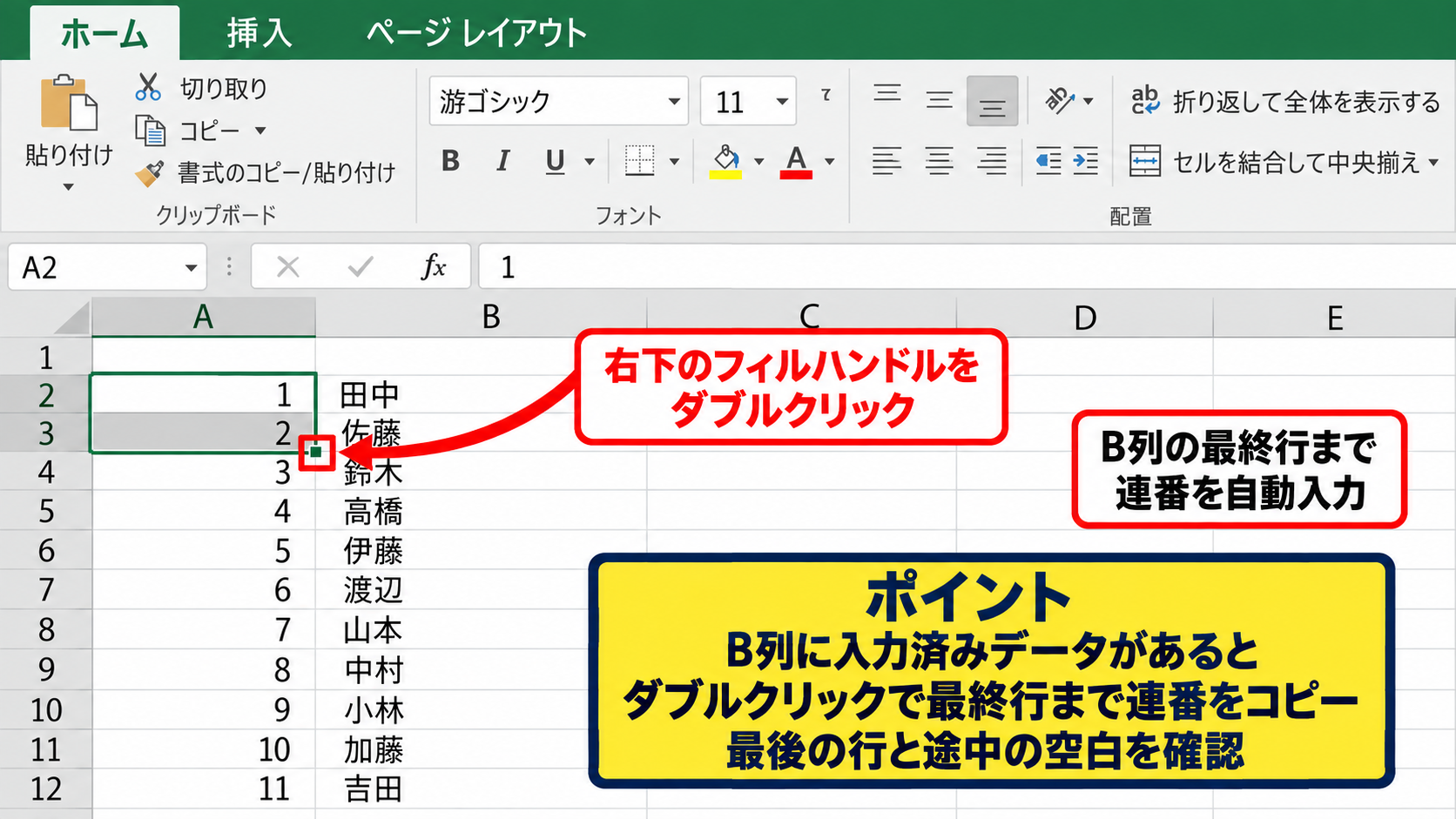Click the Increase Indent icon
1456x819 pixels.
coord(1085,161)
